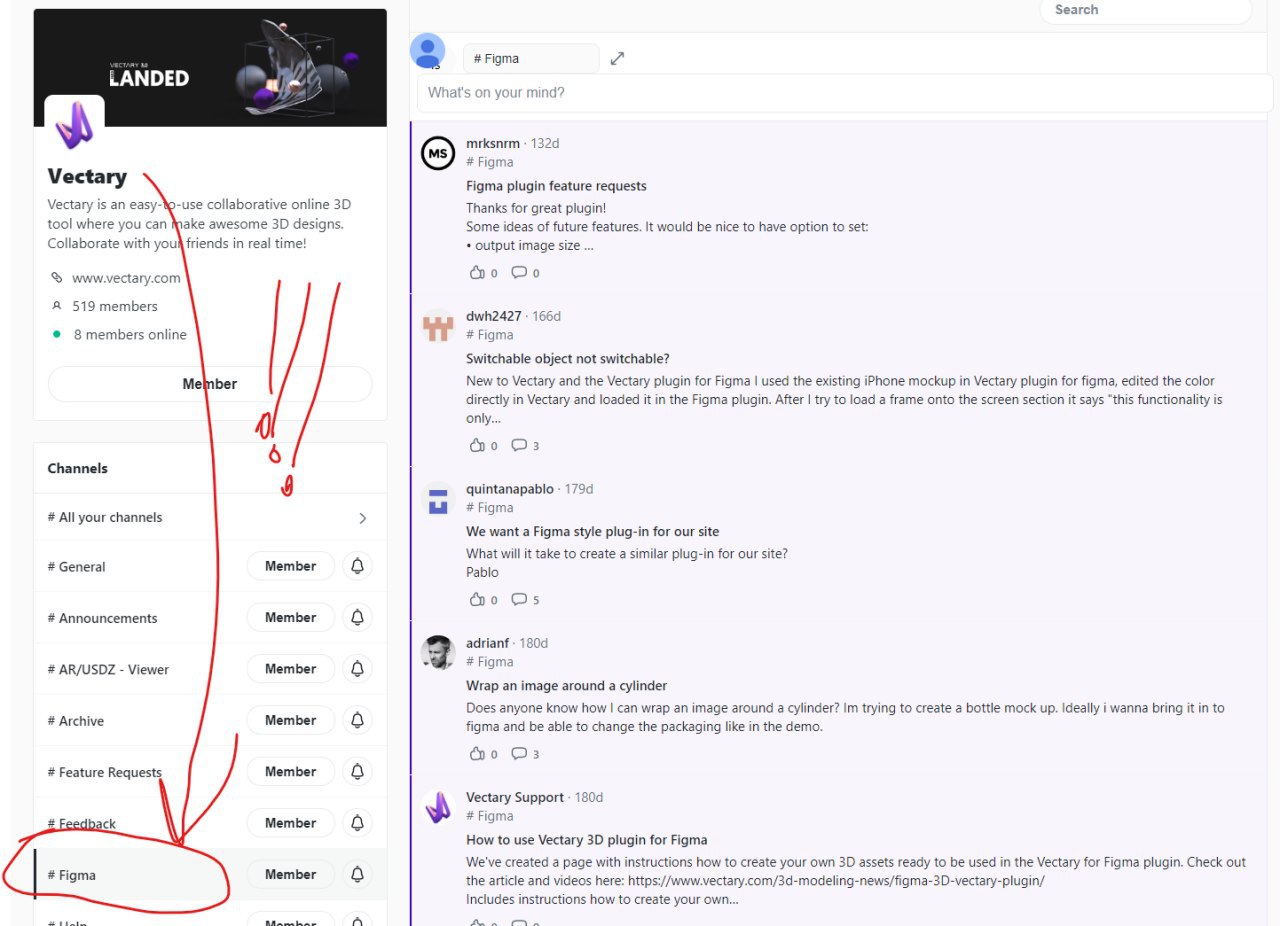Screen dimensions: 1280x926
Task: Click the community Member button under members online
Action: pyautogui.click(x=210, y=384)
